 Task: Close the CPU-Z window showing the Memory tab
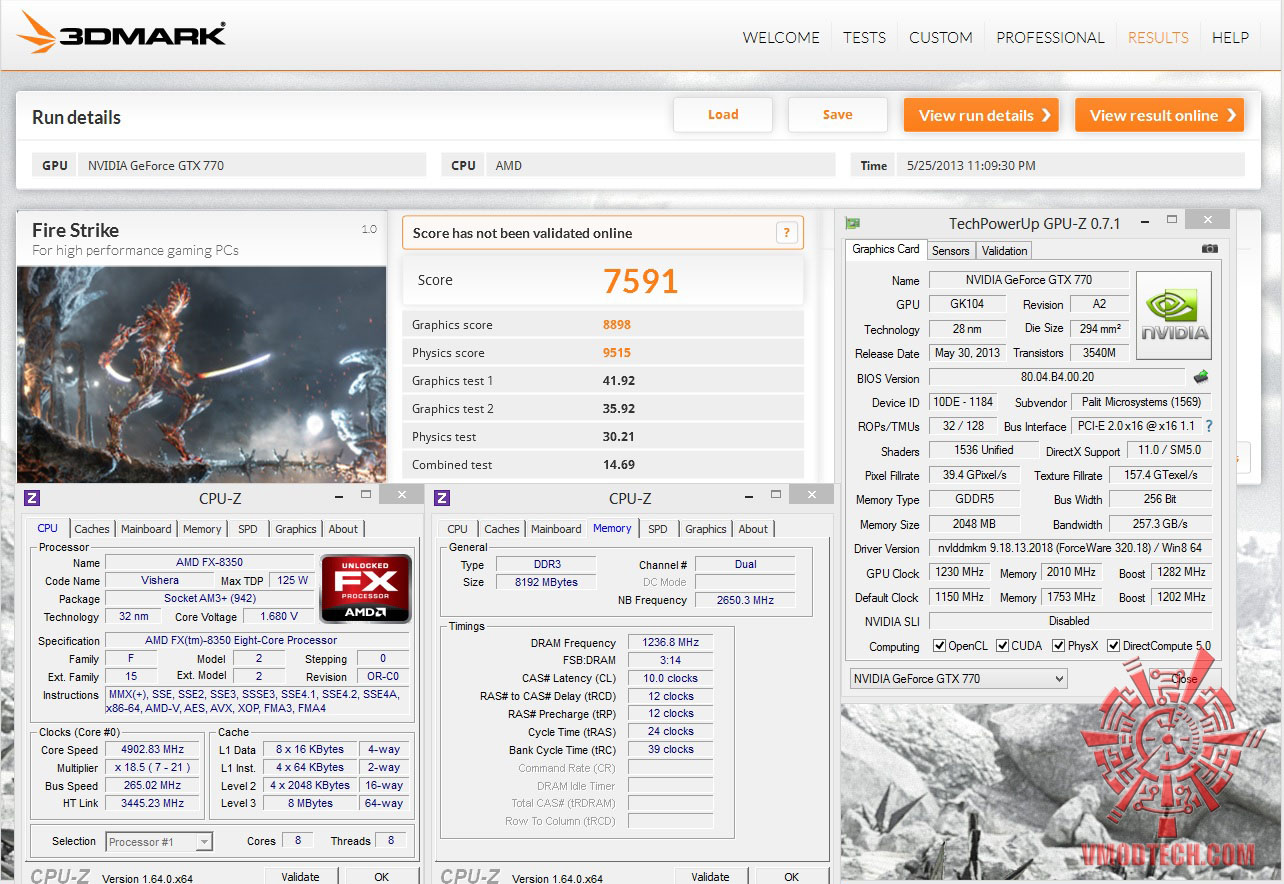point(812,494)
